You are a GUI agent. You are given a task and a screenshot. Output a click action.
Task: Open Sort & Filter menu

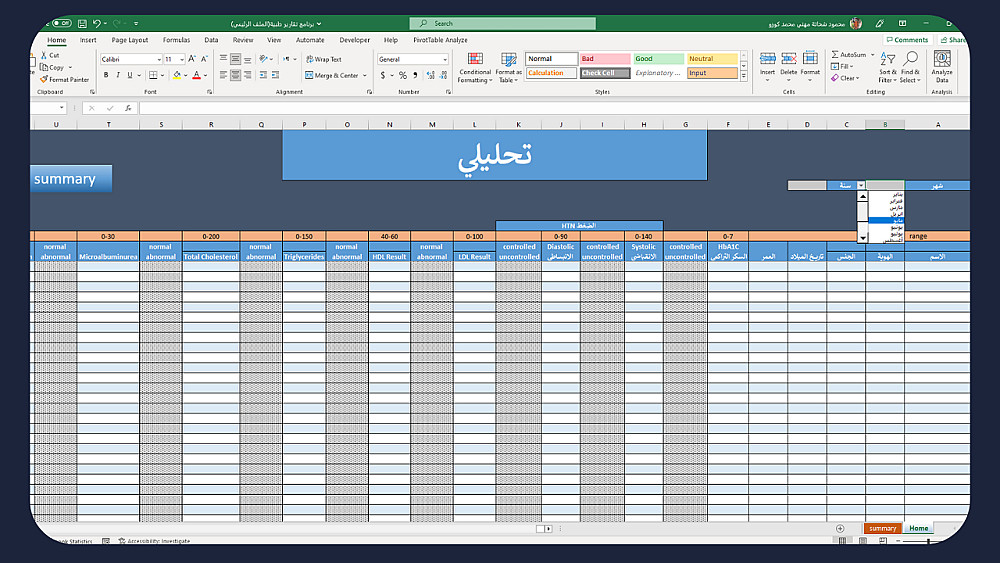coord(887,68)
